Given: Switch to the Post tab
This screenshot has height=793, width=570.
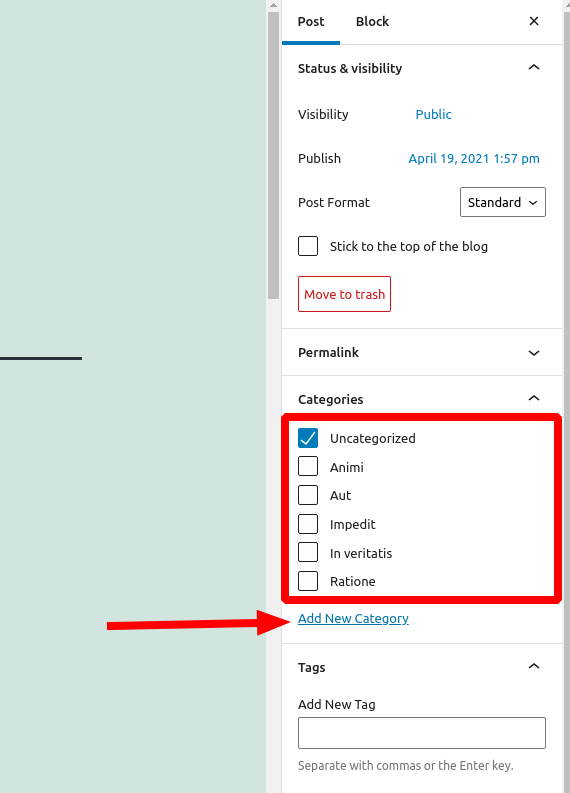Looking at the screenshot, I should click(x=311, y=22).
